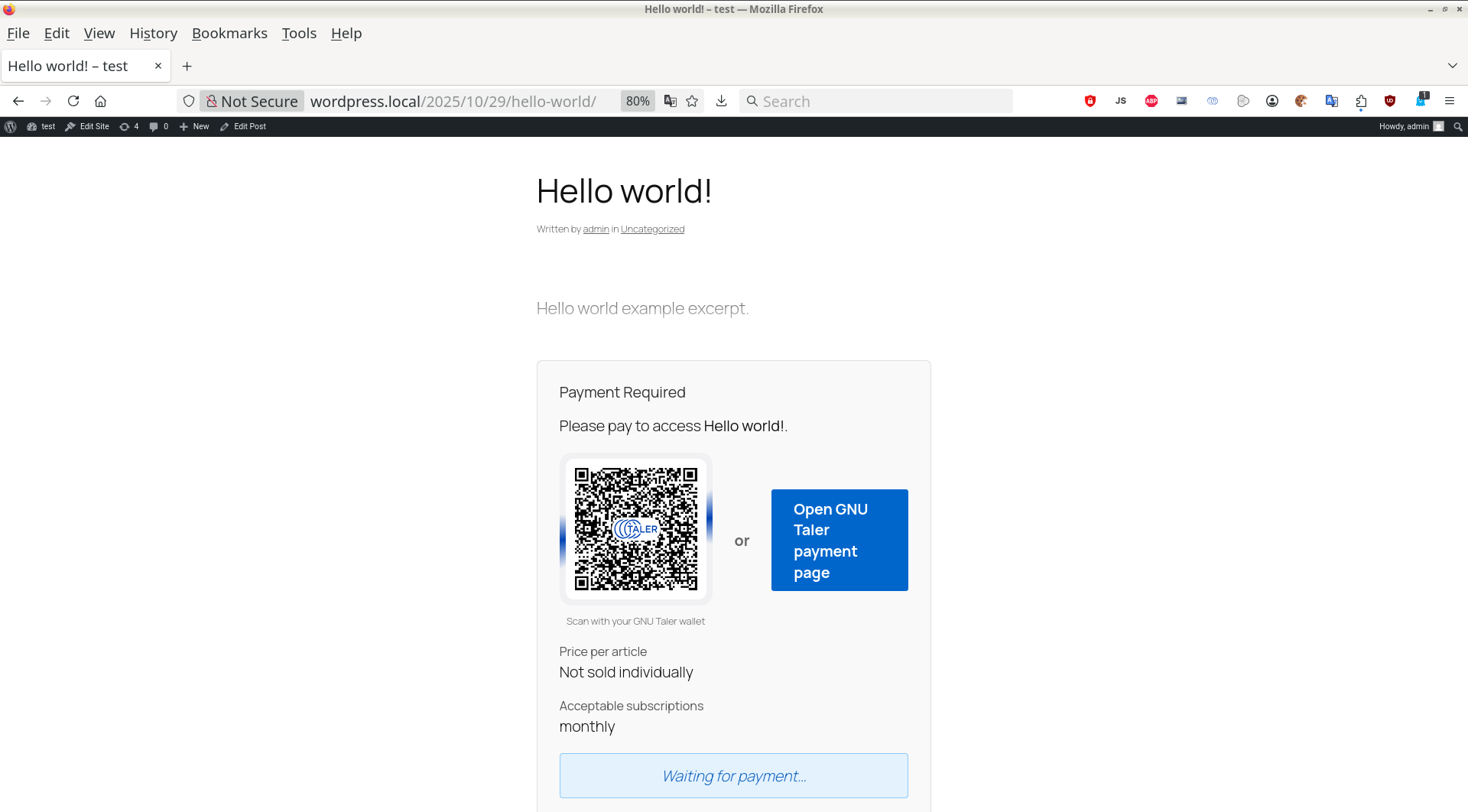The image size is (1468, 812).
Task: Open the test site dashboard menu
Action: point(41,127)
